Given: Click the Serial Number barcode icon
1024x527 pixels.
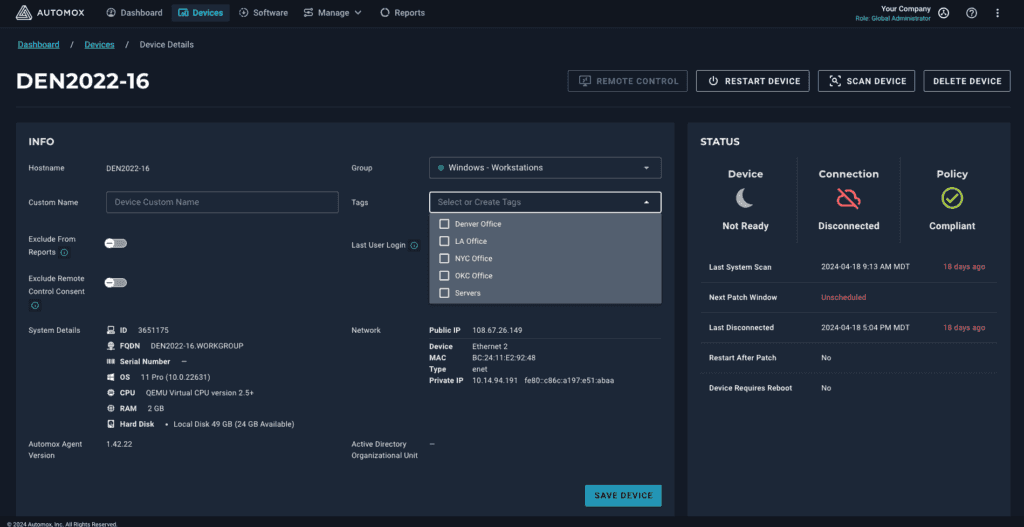Looking at the screenshot, I should 111,361.
